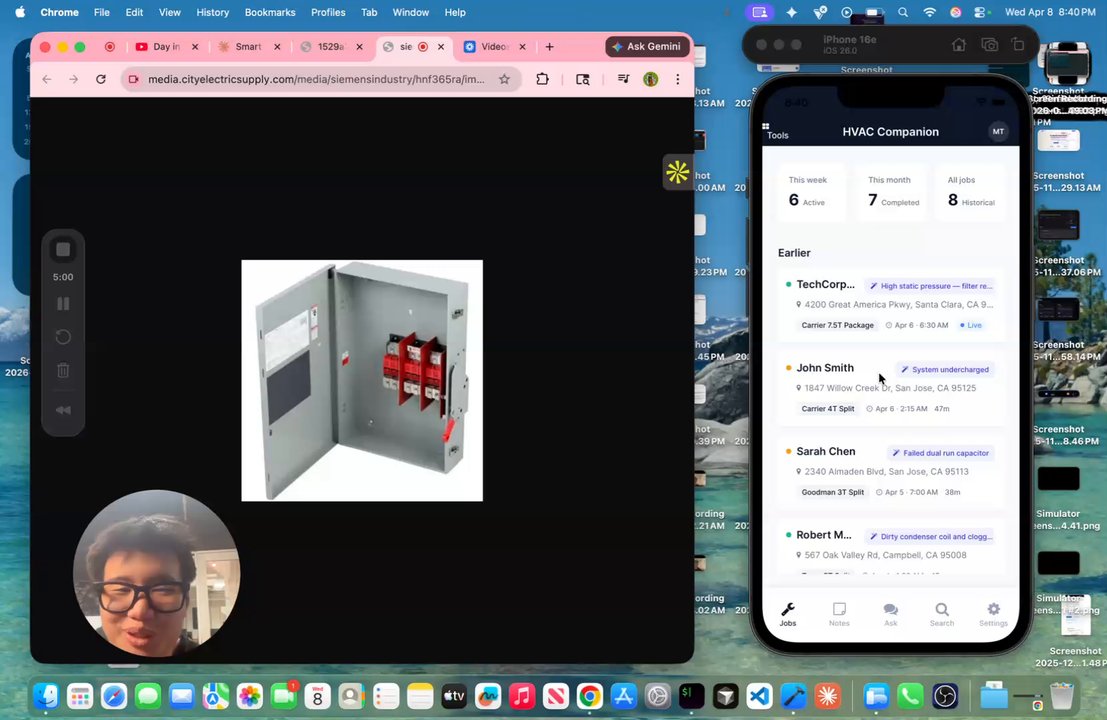Tap the Carrier 4T Split chip
This screenshot has width=1107, height=720.
click(x=827, y=409)
